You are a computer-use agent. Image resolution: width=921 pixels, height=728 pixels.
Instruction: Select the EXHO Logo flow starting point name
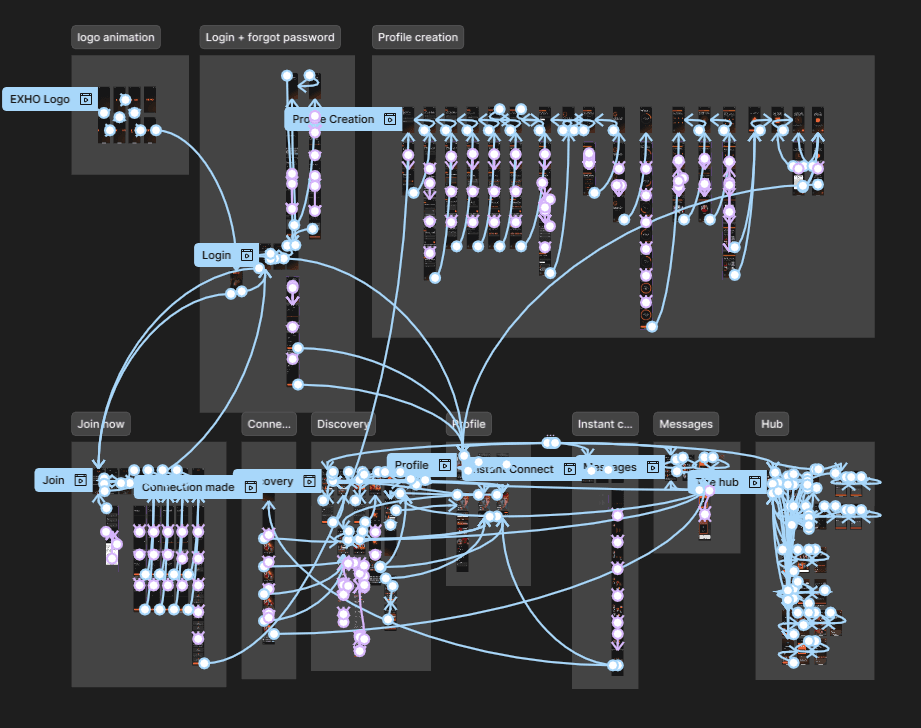pos(40,99)
